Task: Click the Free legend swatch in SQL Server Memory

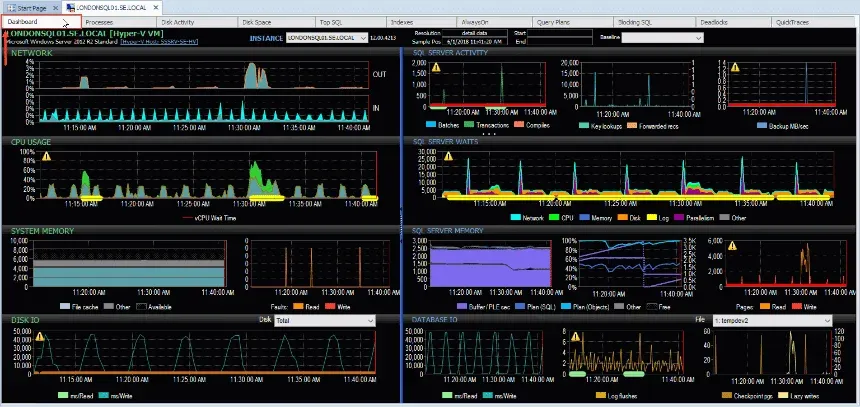Action: point(652,307)
